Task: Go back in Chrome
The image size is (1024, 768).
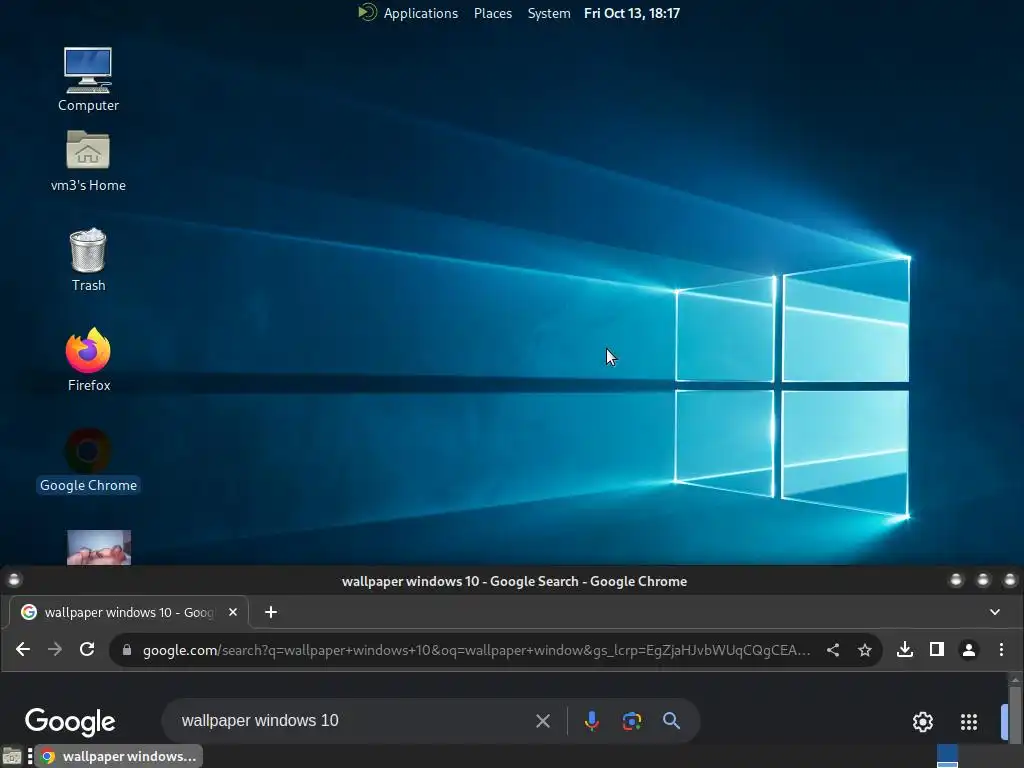Action: point(23,649)
